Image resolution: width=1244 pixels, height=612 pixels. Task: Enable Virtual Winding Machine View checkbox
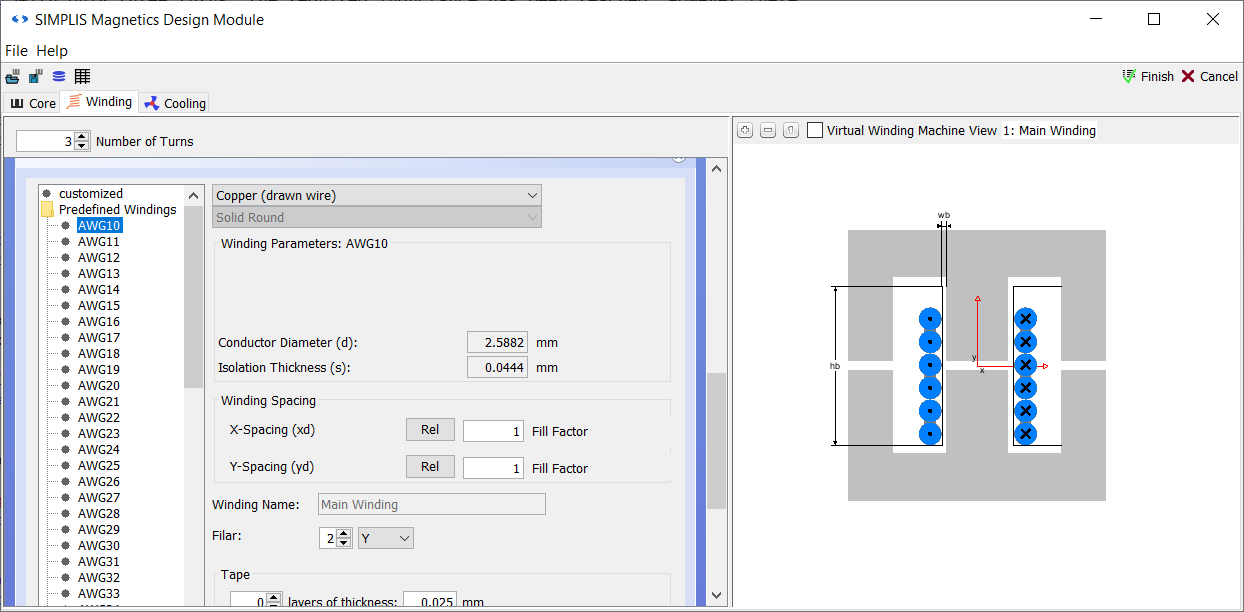(x=815, y=131)
